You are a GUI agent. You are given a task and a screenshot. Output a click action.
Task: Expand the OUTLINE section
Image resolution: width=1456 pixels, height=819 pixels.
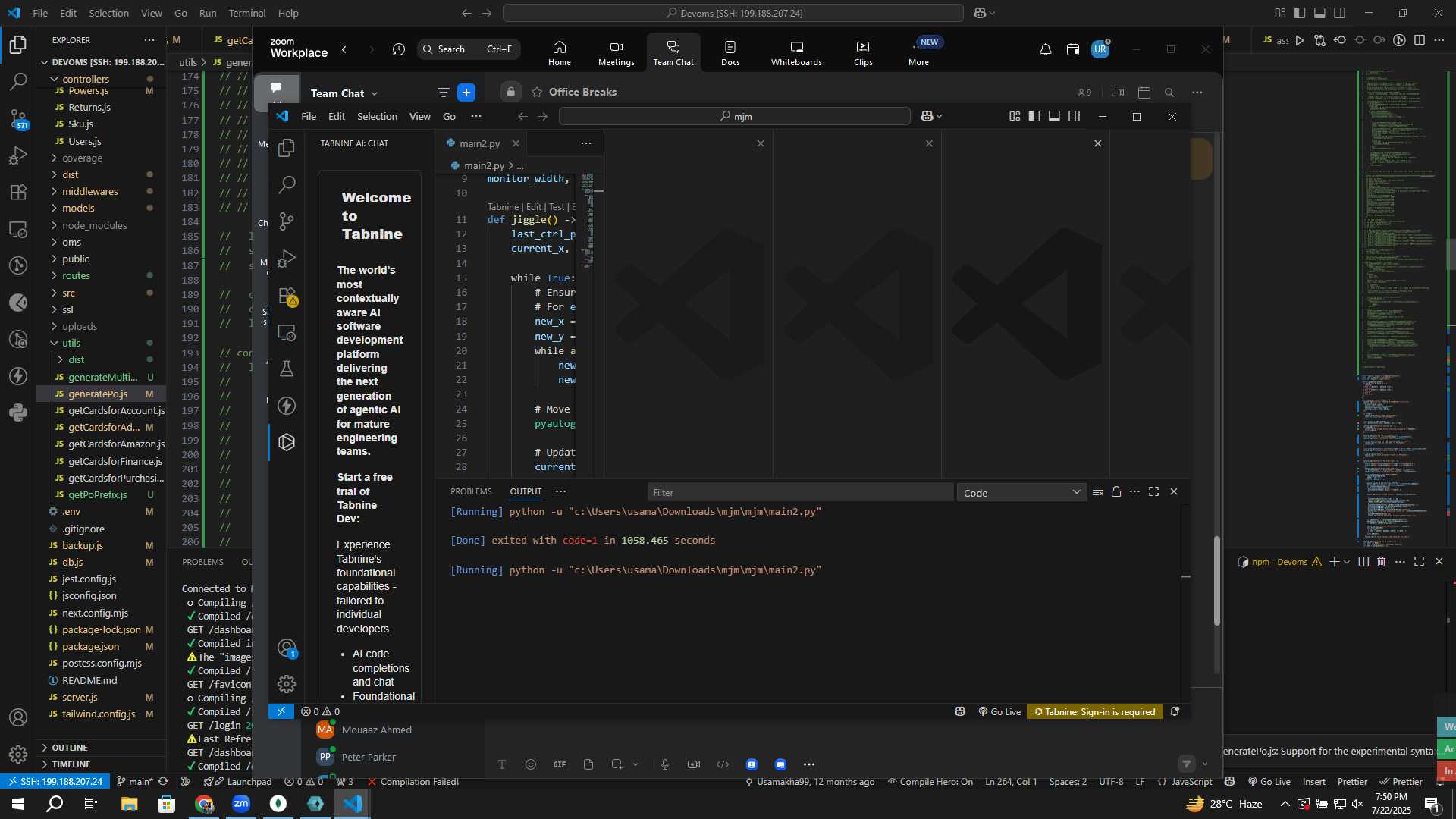(70, 748)
